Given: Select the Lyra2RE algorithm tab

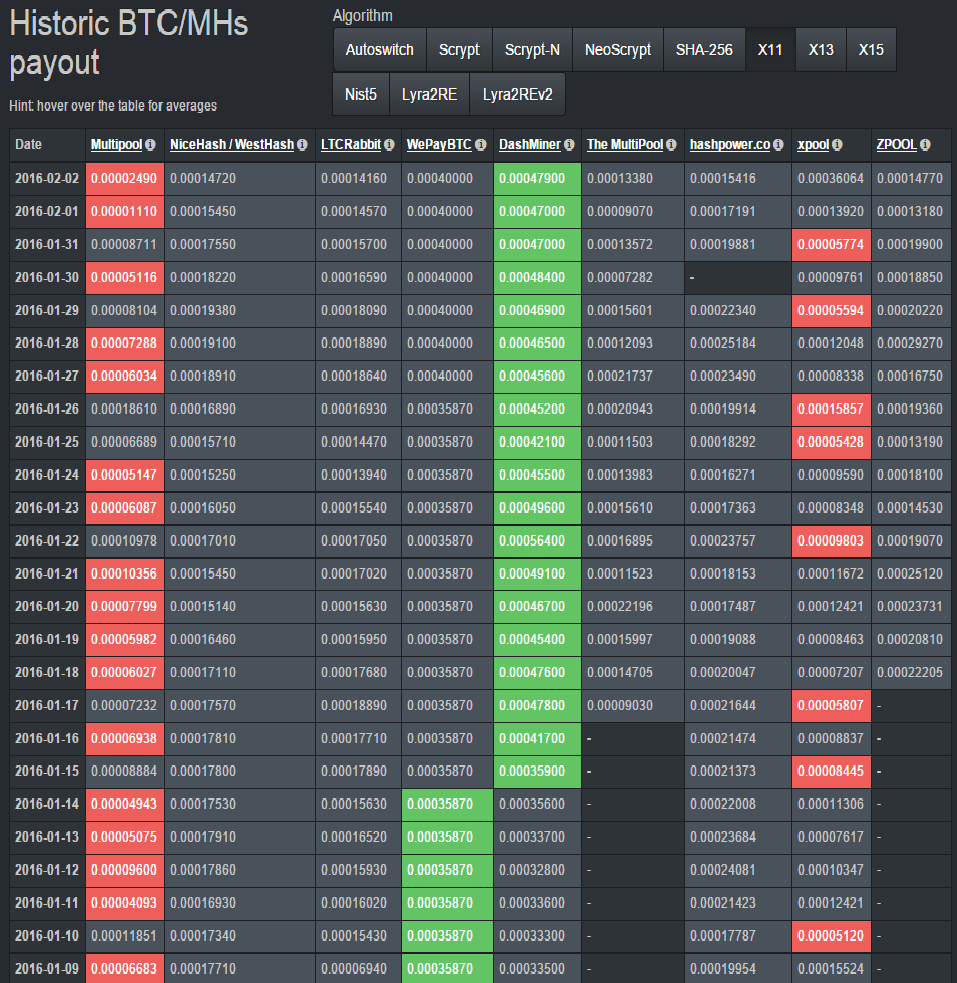Looking at the screenshot, I should tap(429, 95).
